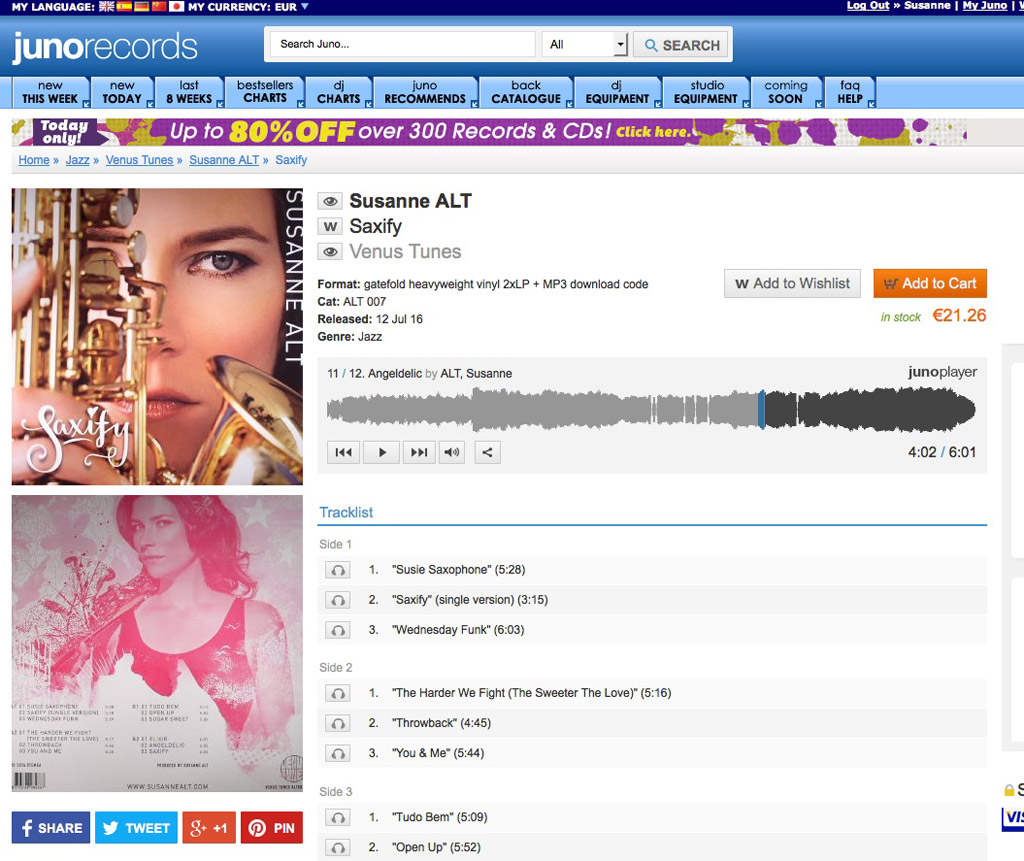Open the Jazz breadcrumb link
1024x861 pixels.
(78, 160)
